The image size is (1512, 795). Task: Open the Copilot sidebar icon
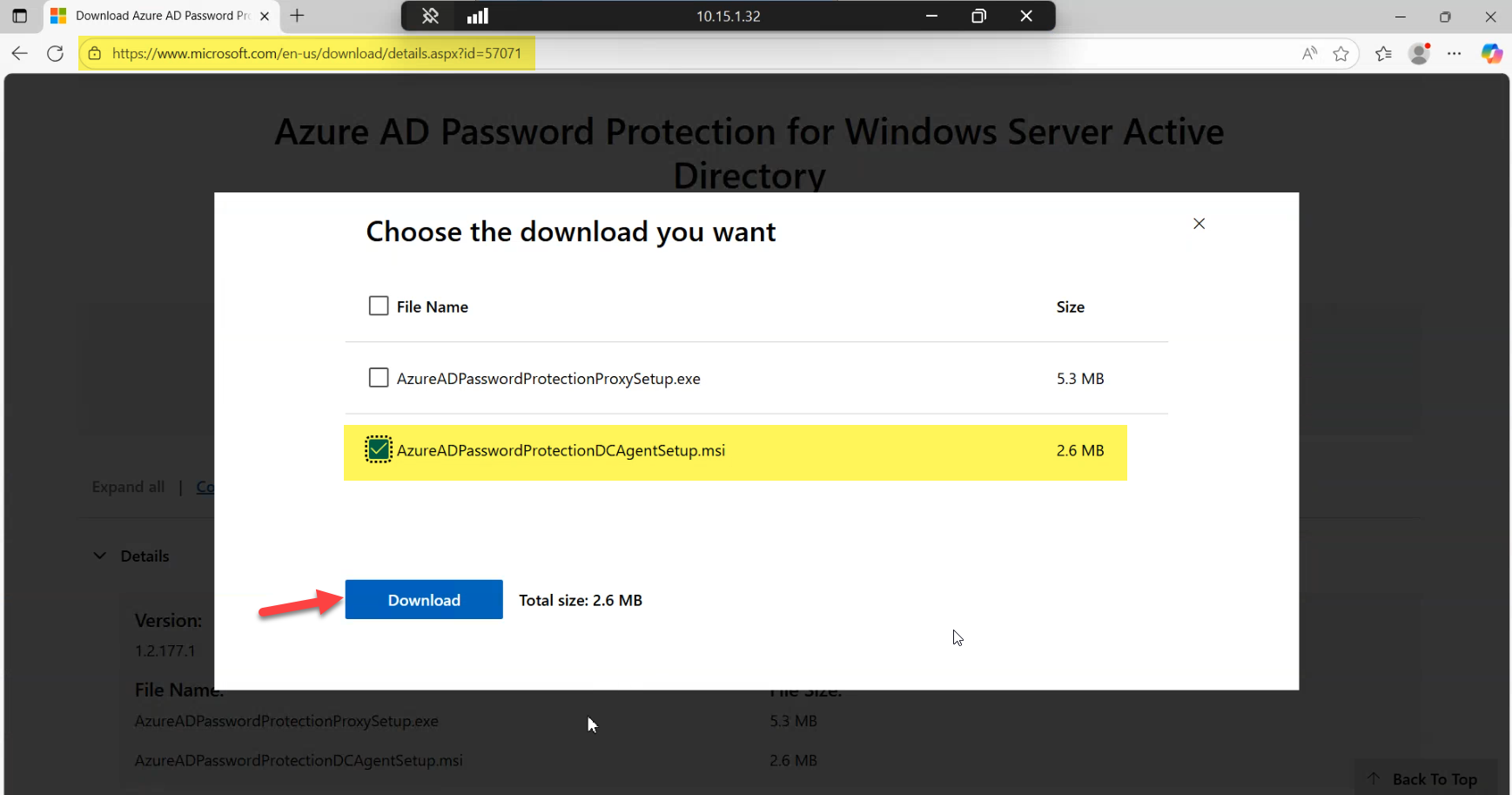(x=1492, y=54)
